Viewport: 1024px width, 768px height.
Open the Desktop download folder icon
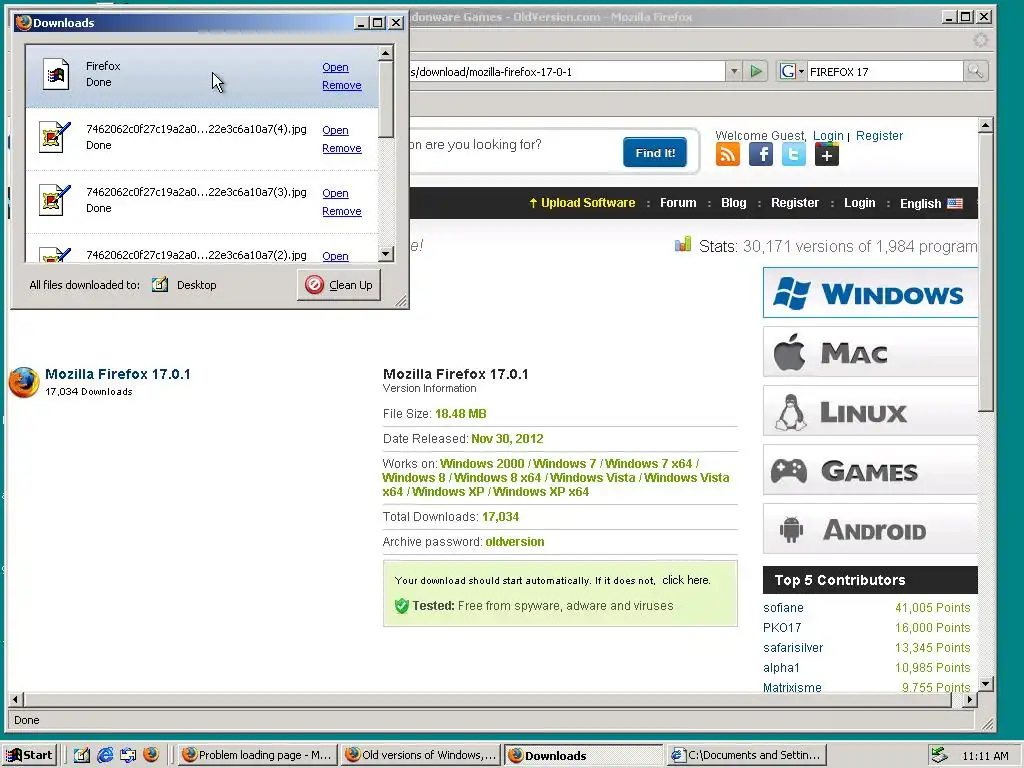point(160,285)
